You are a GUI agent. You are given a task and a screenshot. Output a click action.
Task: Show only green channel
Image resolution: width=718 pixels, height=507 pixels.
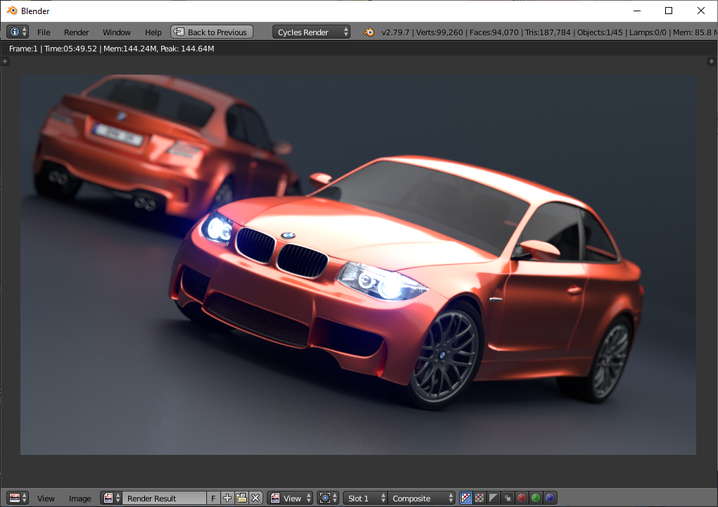(535, 498)
